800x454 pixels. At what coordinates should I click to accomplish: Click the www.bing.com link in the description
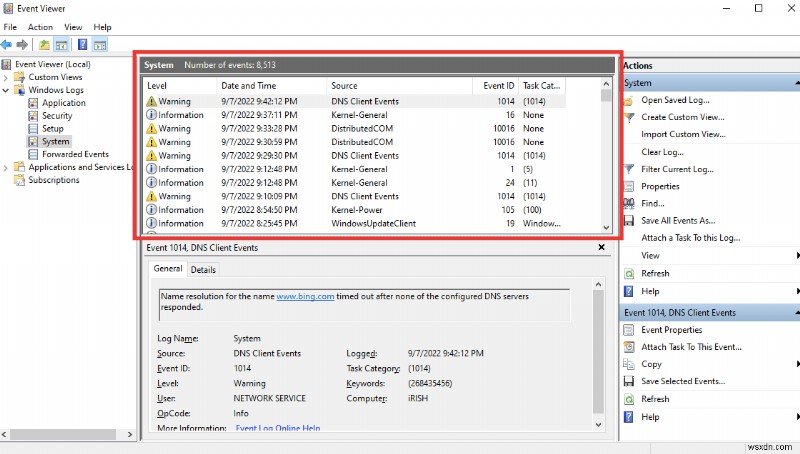304,297
